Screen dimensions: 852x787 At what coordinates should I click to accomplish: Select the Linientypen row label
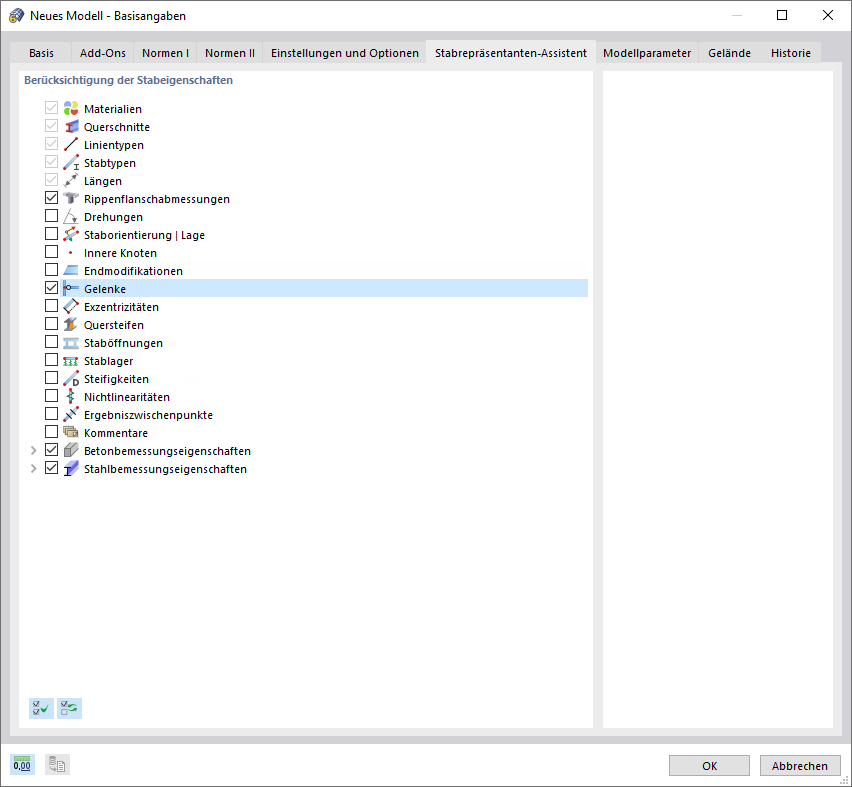(x=114, y=145)
